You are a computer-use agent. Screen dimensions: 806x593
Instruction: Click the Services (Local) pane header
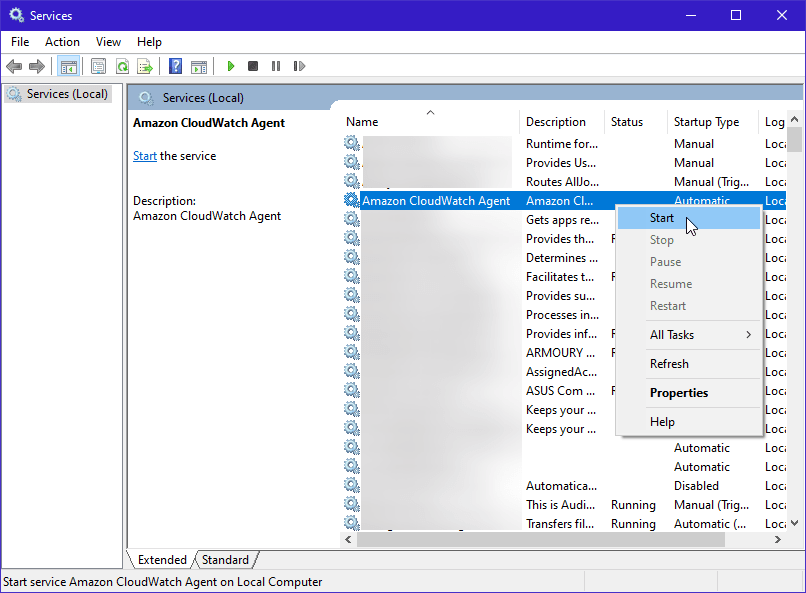pyautogui.click(x=203, y=98)
